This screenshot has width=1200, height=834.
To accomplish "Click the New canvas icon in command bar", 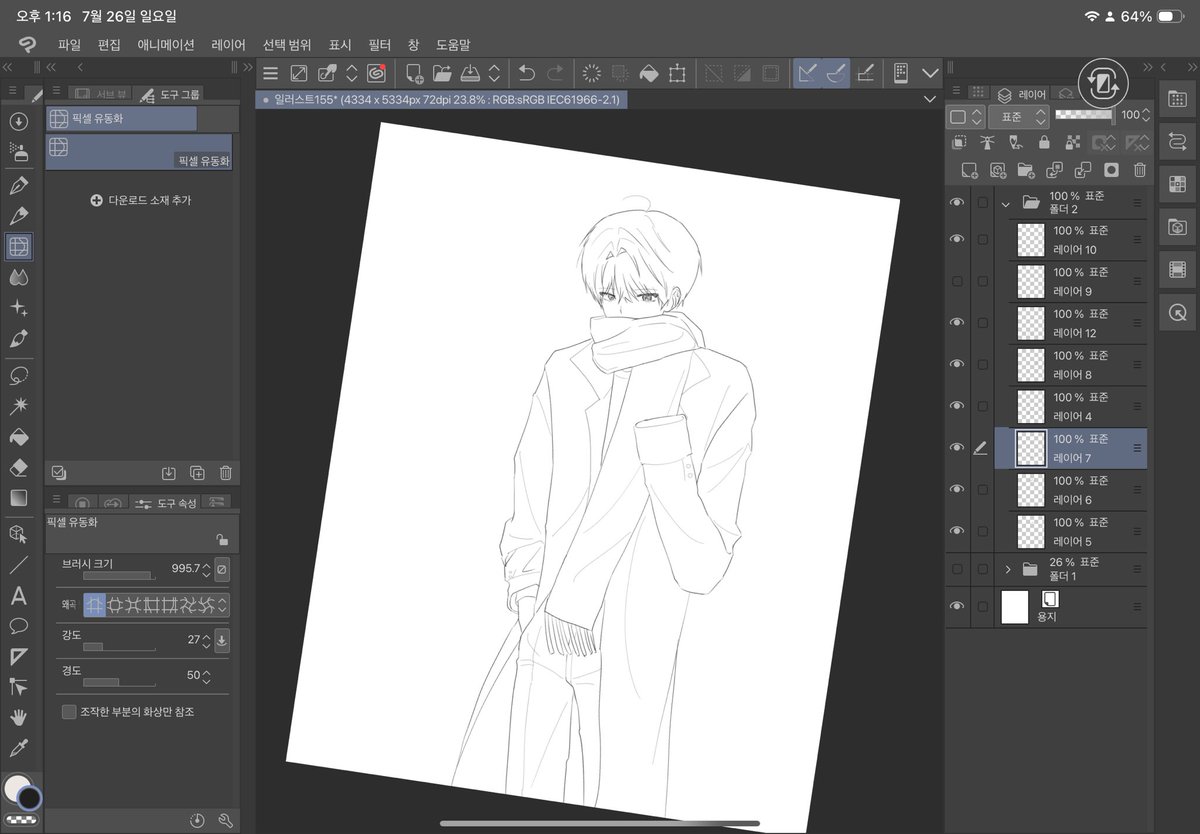I will [x=414, y=73].
